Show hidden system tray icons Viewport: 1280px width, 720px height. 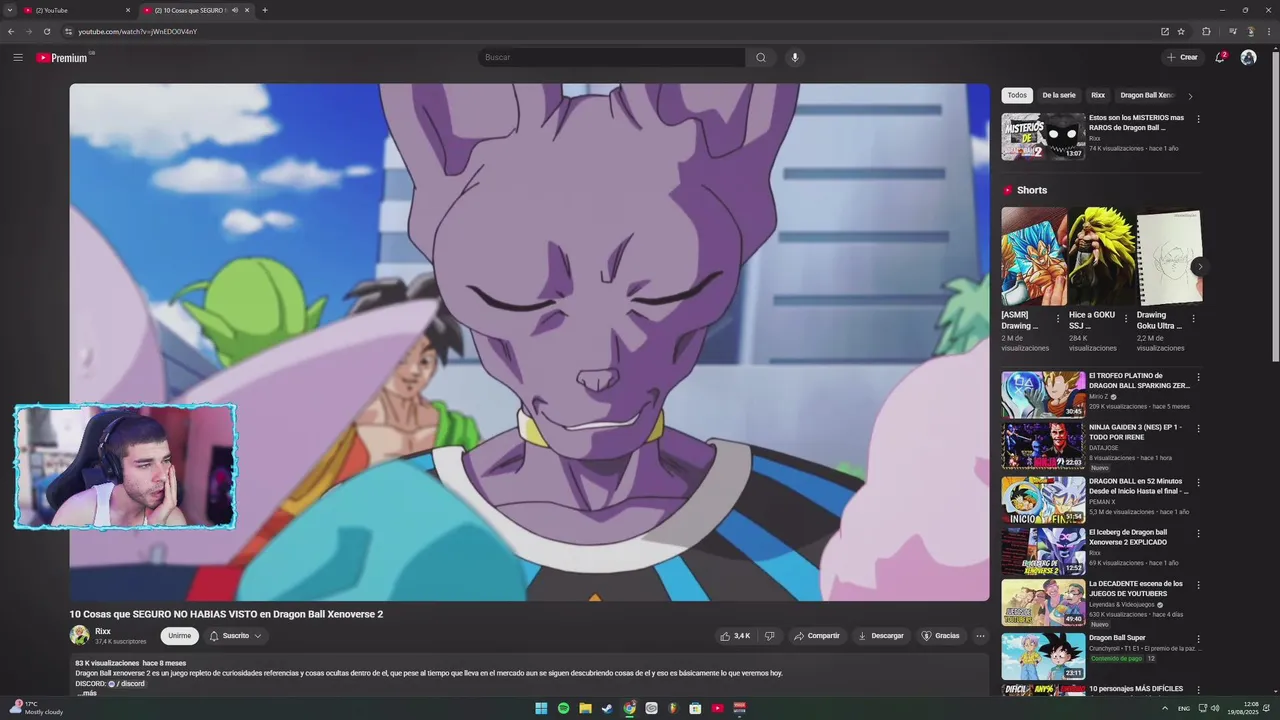1164,708
